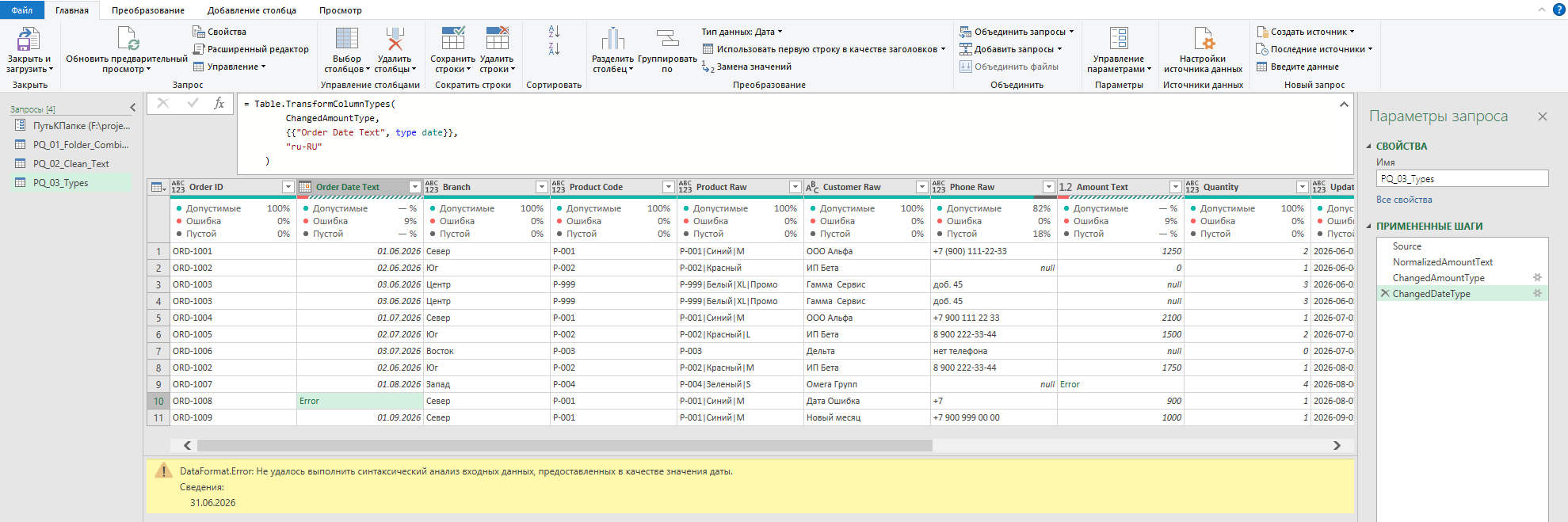This screenshot has height=522, width=1568.
Task: Switch to the Просмотр tab
Action: pos(341,10)
